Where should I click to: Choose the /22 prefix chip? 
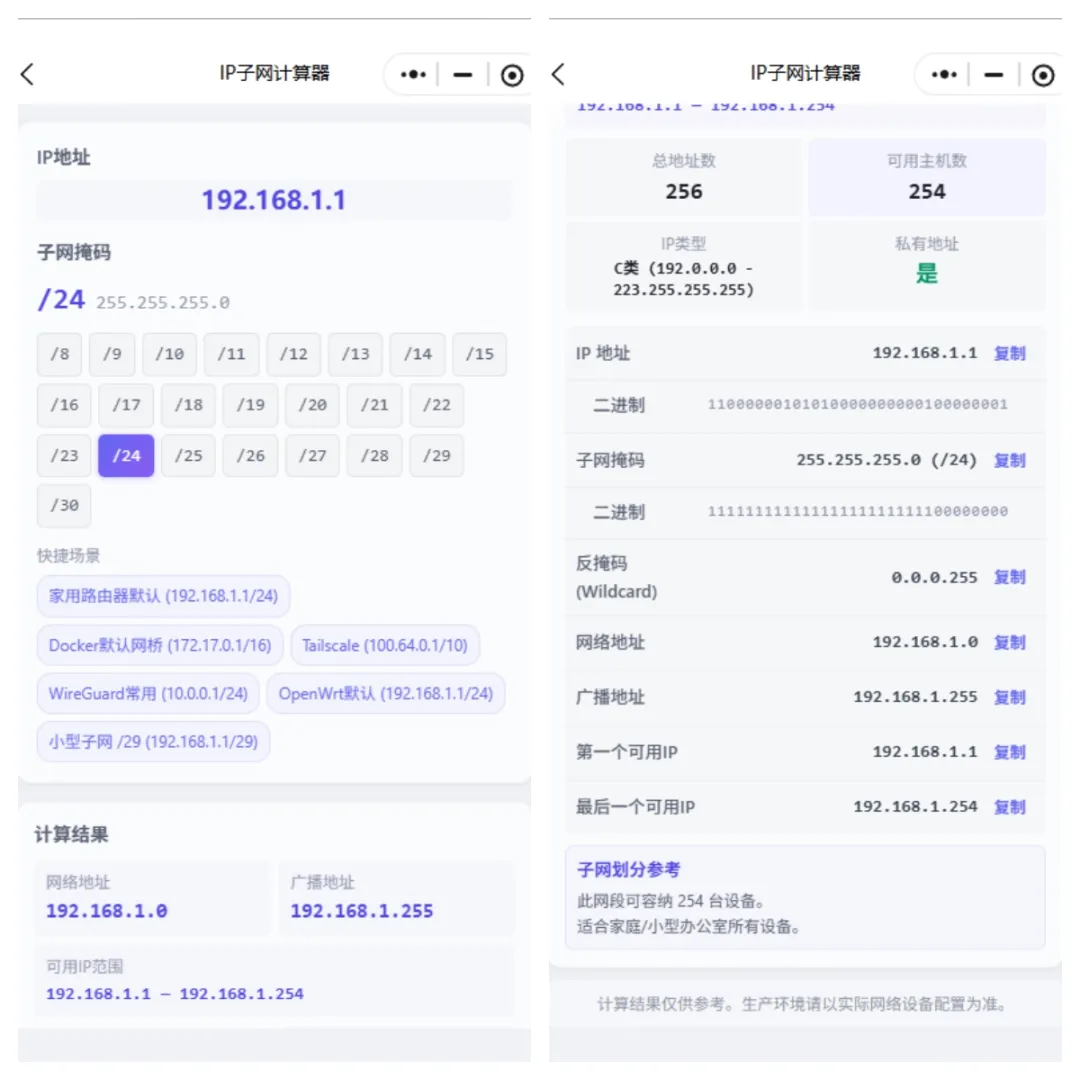437,405
